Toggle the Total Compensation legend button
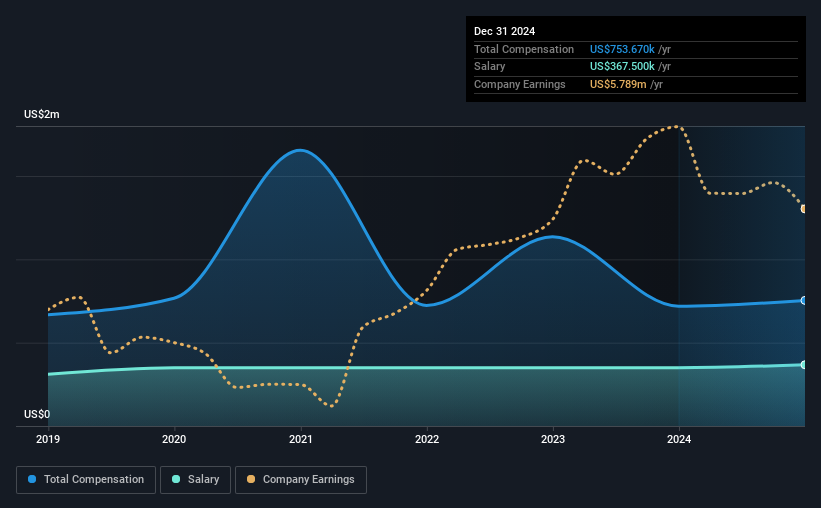Viewport: 821px width, 508px height. tap(86, 480)
